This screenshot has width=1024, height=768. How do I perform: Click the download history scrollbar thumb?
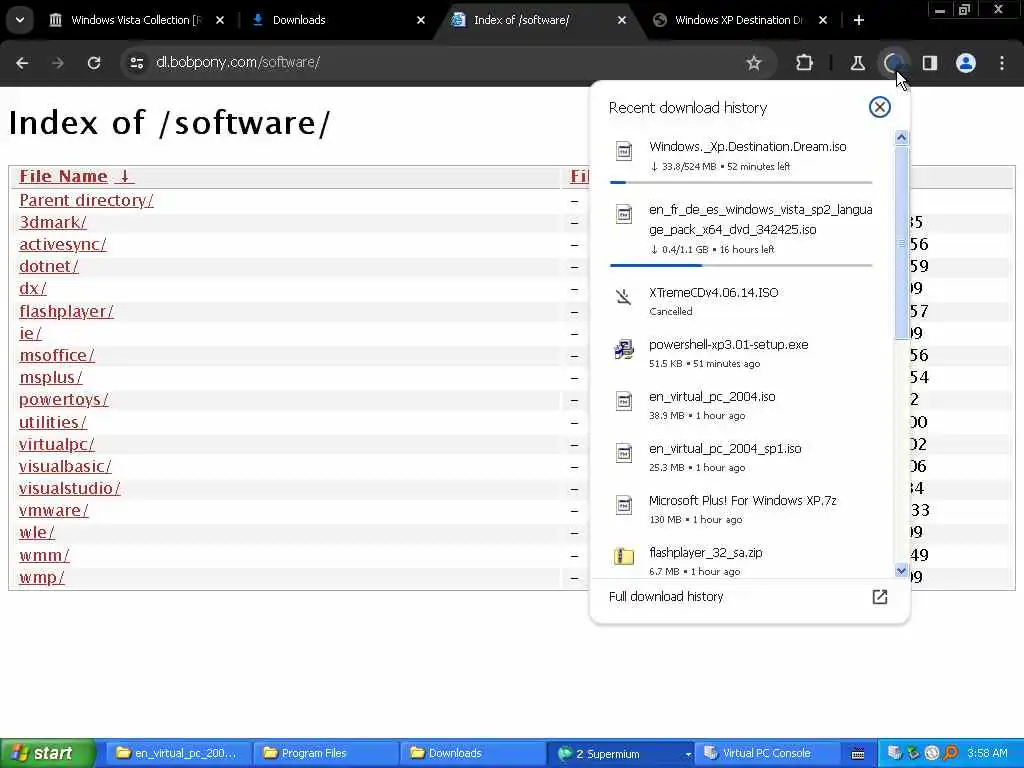click(901, 242)
